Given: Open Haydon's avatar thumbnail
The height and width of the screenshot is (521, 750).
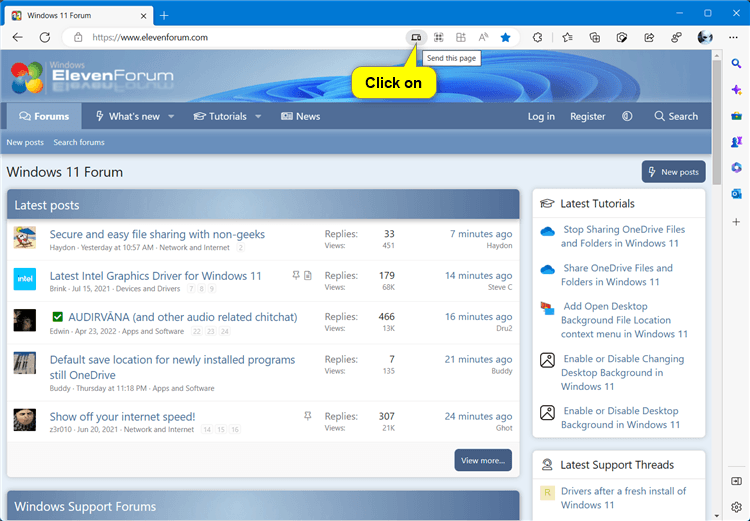Looking at the screenshot, I should (x=25, y=238).
